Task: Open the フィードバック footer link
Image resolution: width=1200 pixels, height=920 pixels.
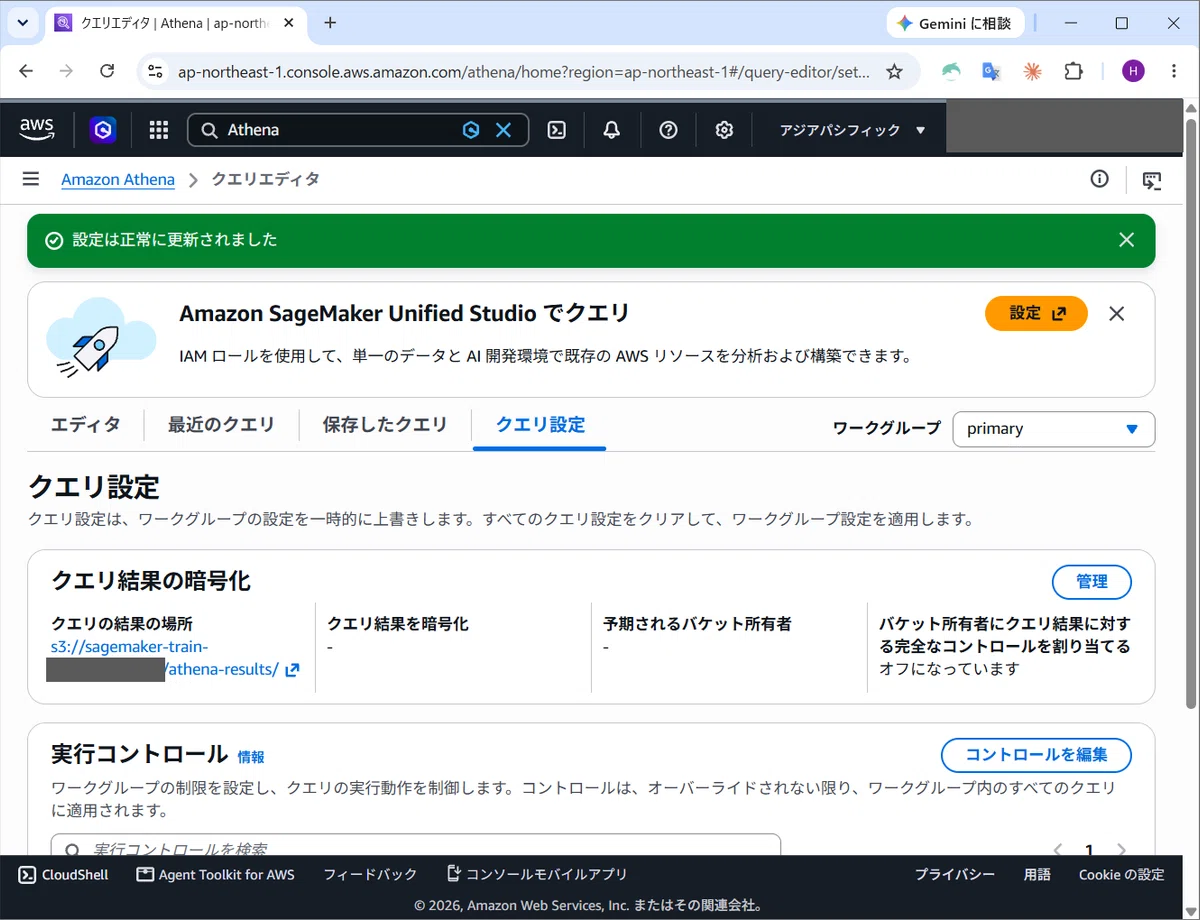Action: 370,875
